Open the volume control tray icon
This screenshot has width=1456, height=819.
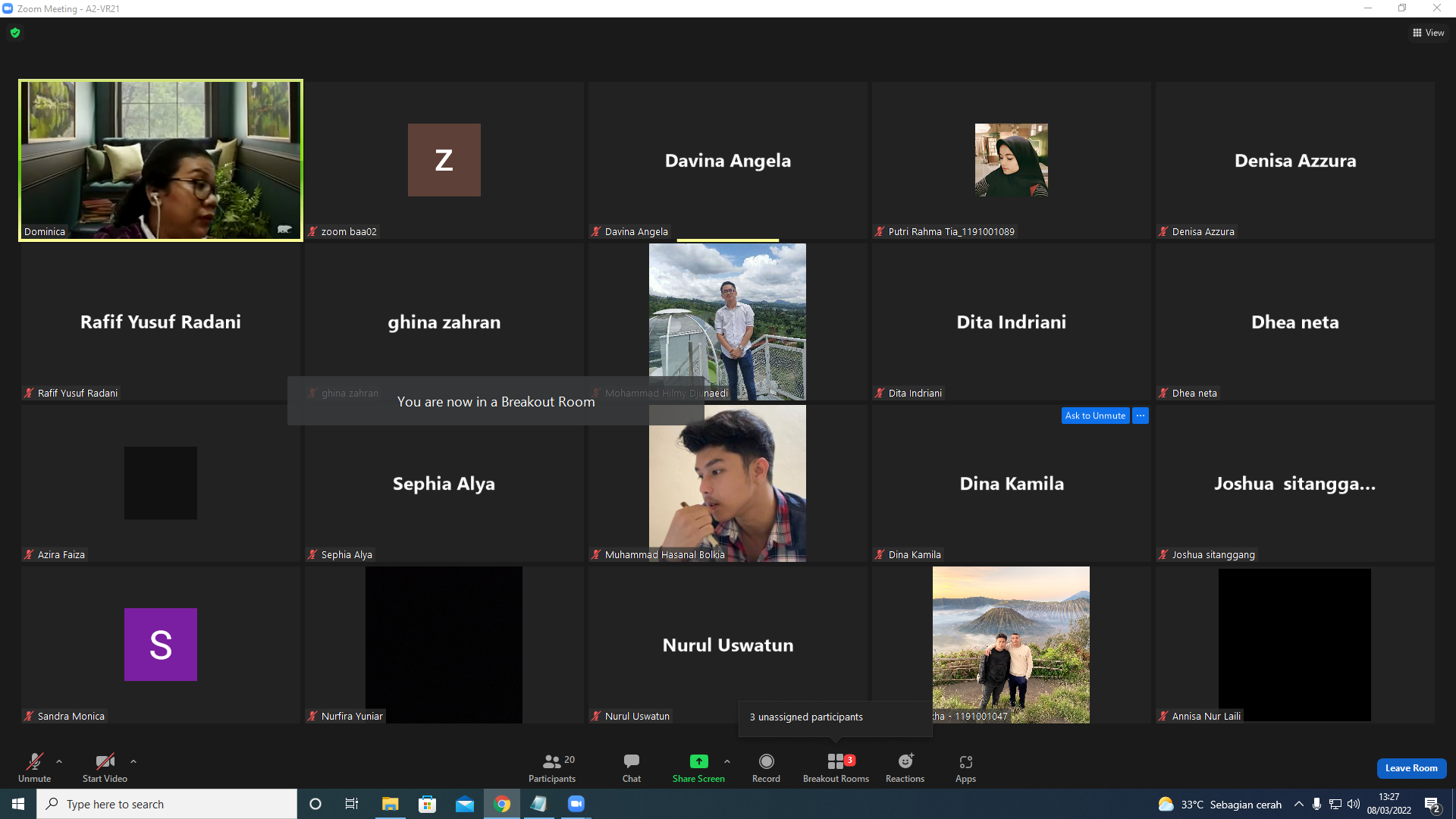click(1354, 804)
